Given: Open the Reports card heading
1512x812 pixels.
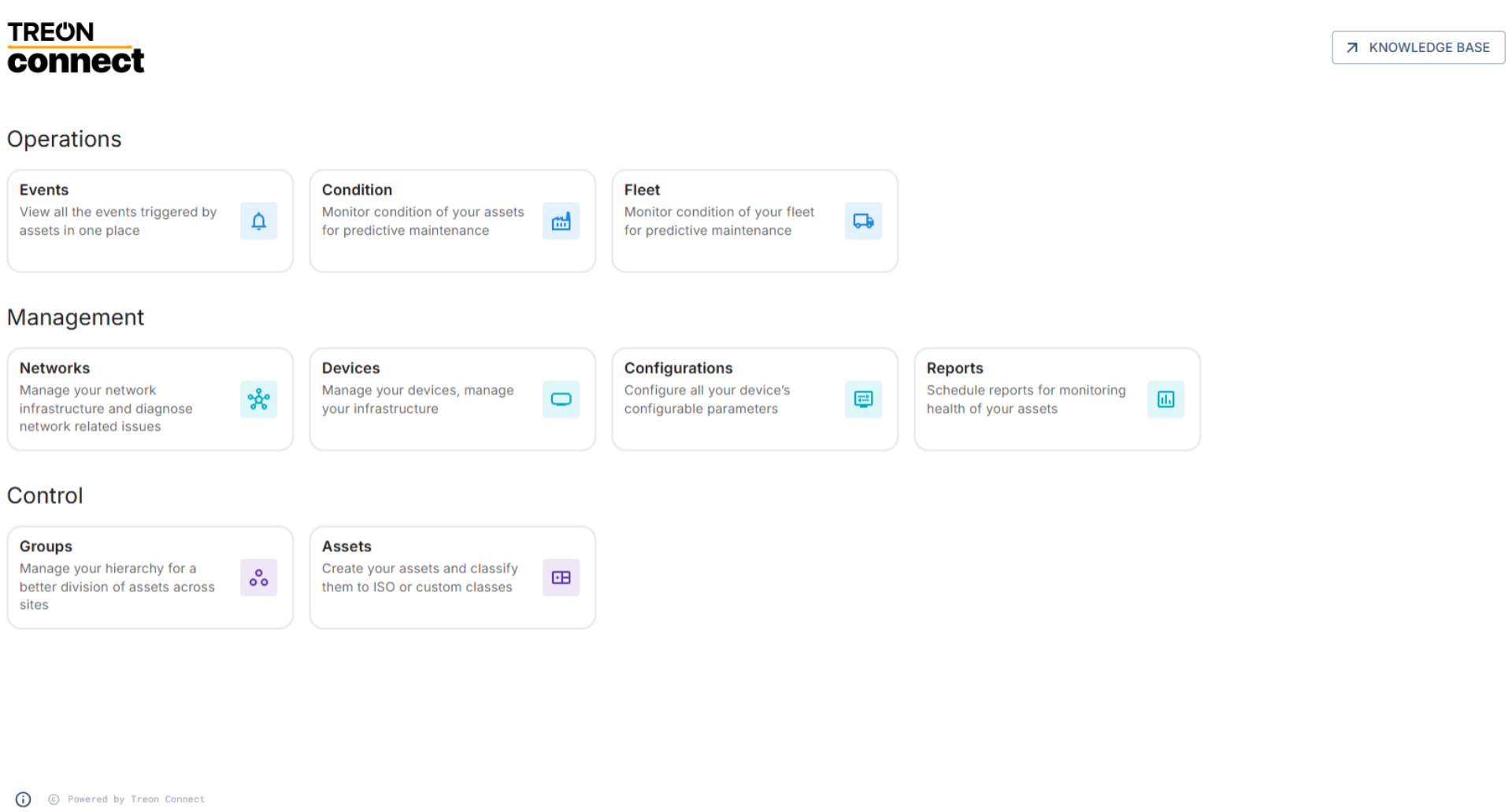Looking at the screenshot, I should 954,368.
